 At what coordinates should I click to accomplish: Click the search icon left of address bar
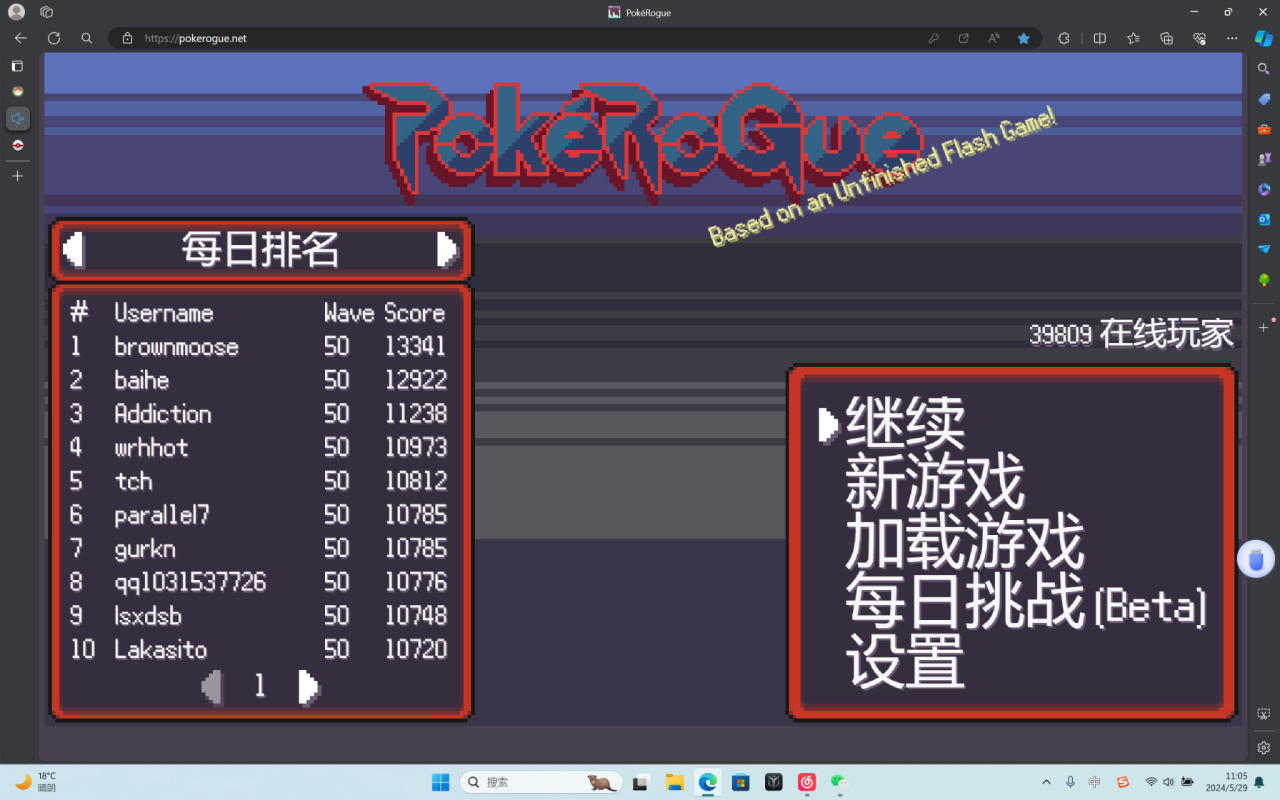click(x=87, y=38)
